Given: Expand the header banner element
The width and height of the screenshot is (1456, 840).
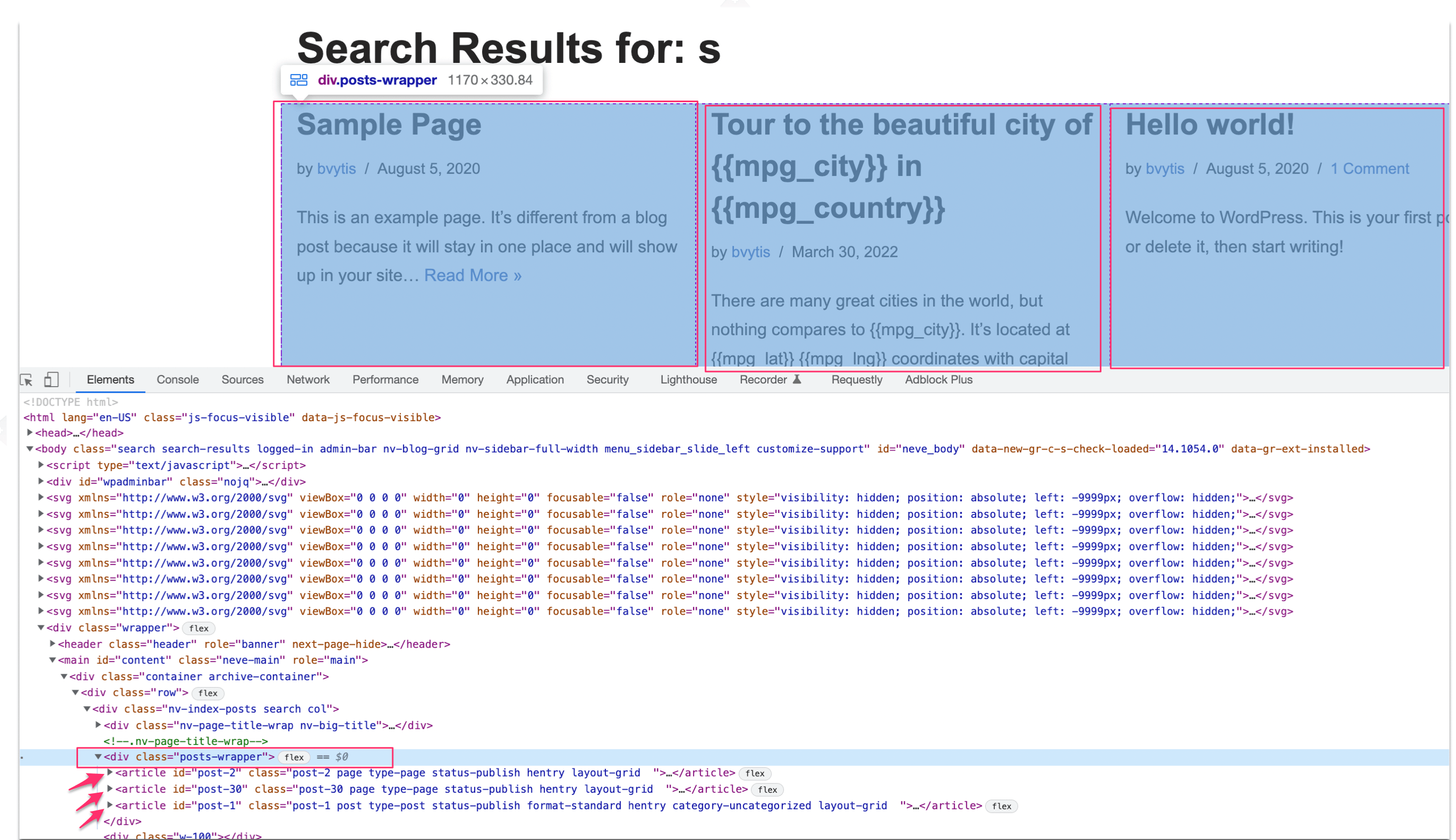Looking at the screenshot, I should coord(53,644).
